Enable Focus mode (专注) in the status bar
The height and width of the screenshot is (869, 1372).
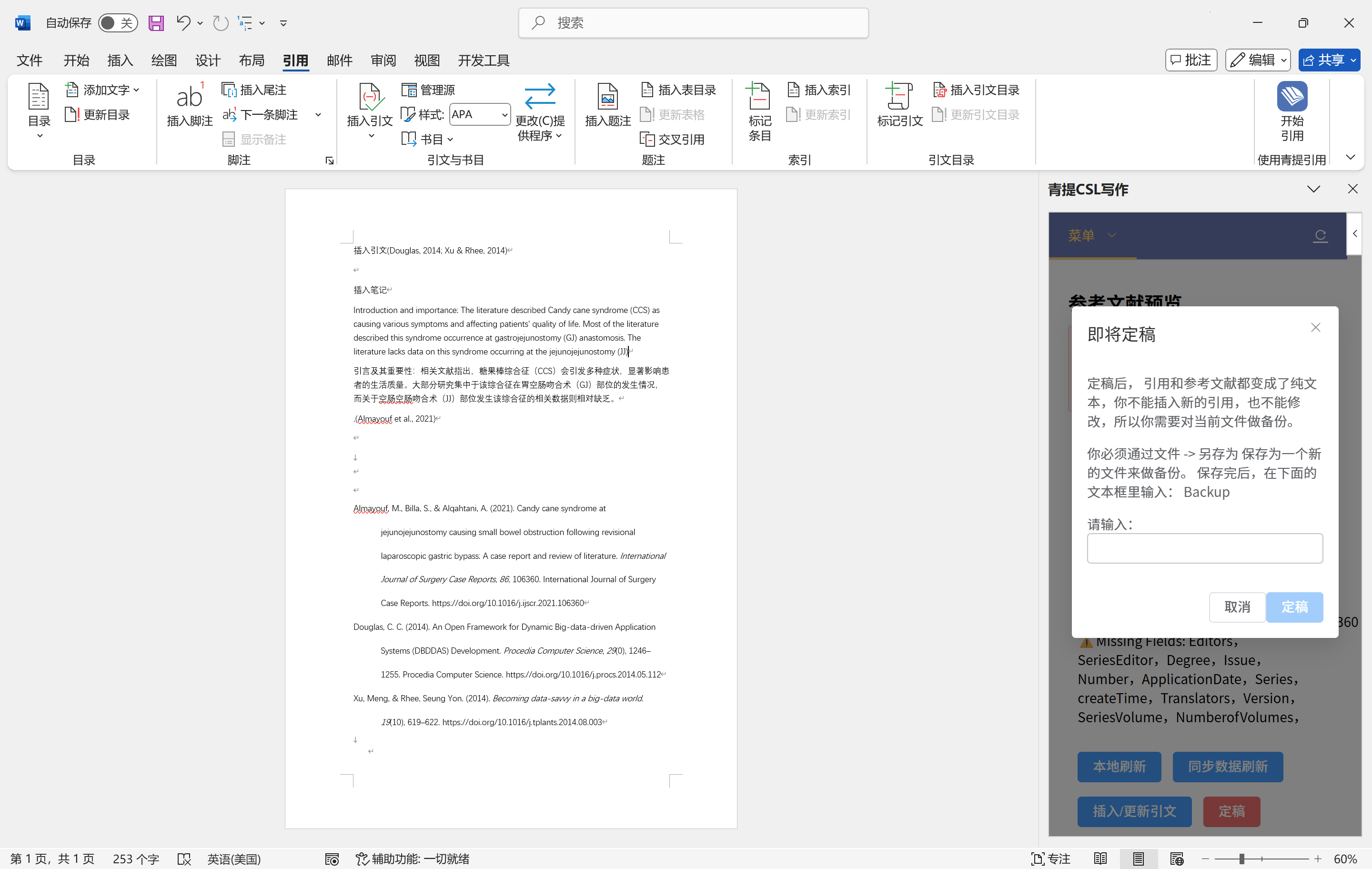point(1050,858)
